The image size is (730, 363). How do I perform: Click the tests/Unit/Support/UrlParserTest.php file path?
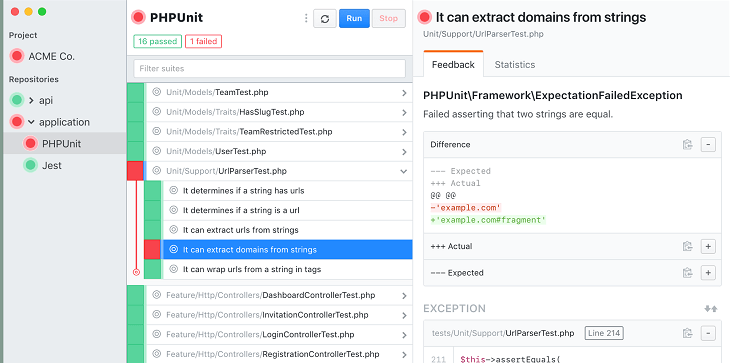point(503,333)
